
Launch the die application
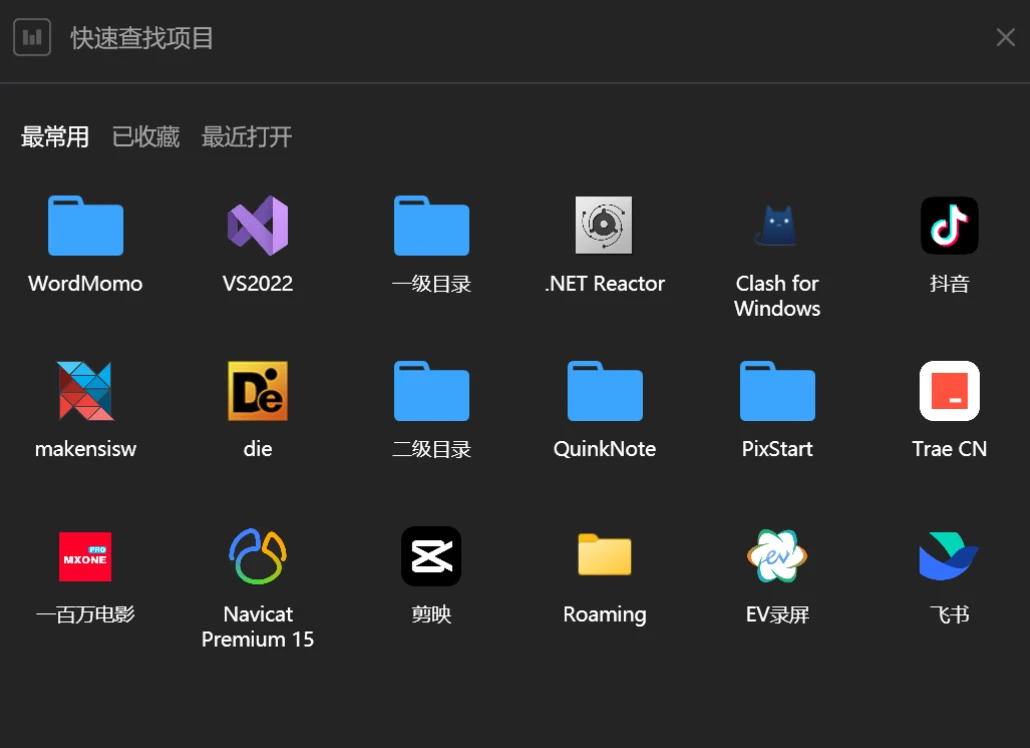click(x=257, y=391)
